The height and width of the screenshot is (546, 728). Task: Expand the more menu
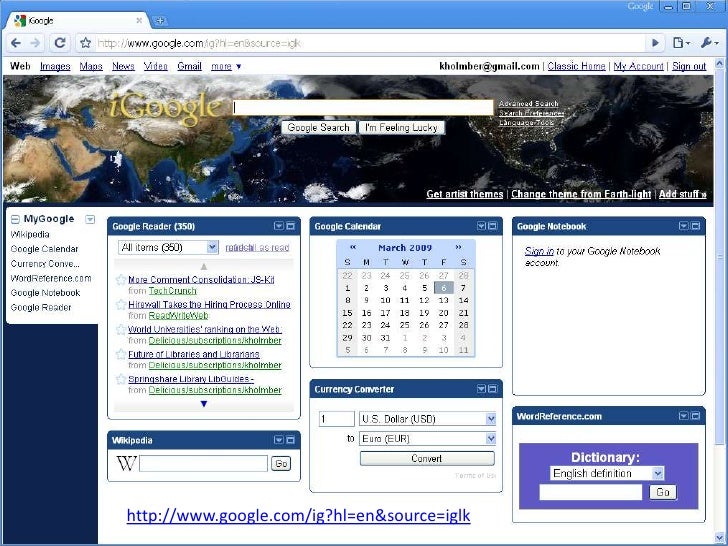[226, 66]
